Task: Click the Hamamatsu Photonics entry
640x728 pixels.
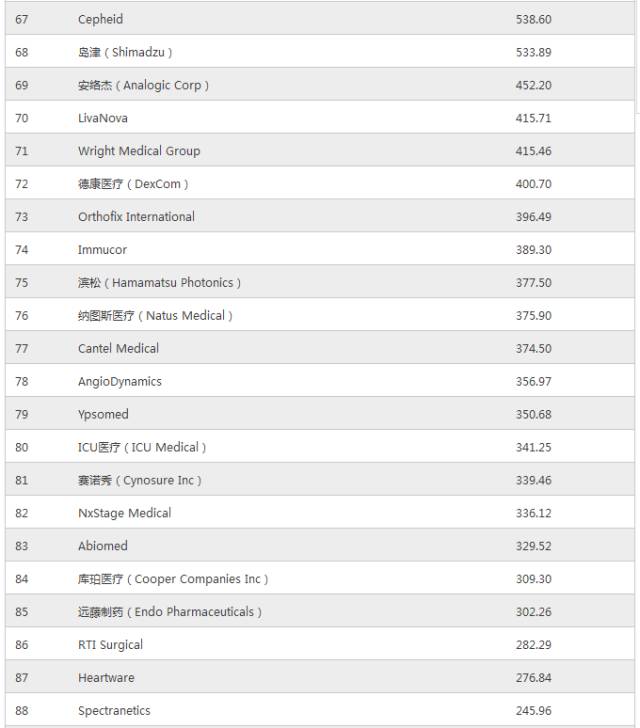Action: pos(159,283)
